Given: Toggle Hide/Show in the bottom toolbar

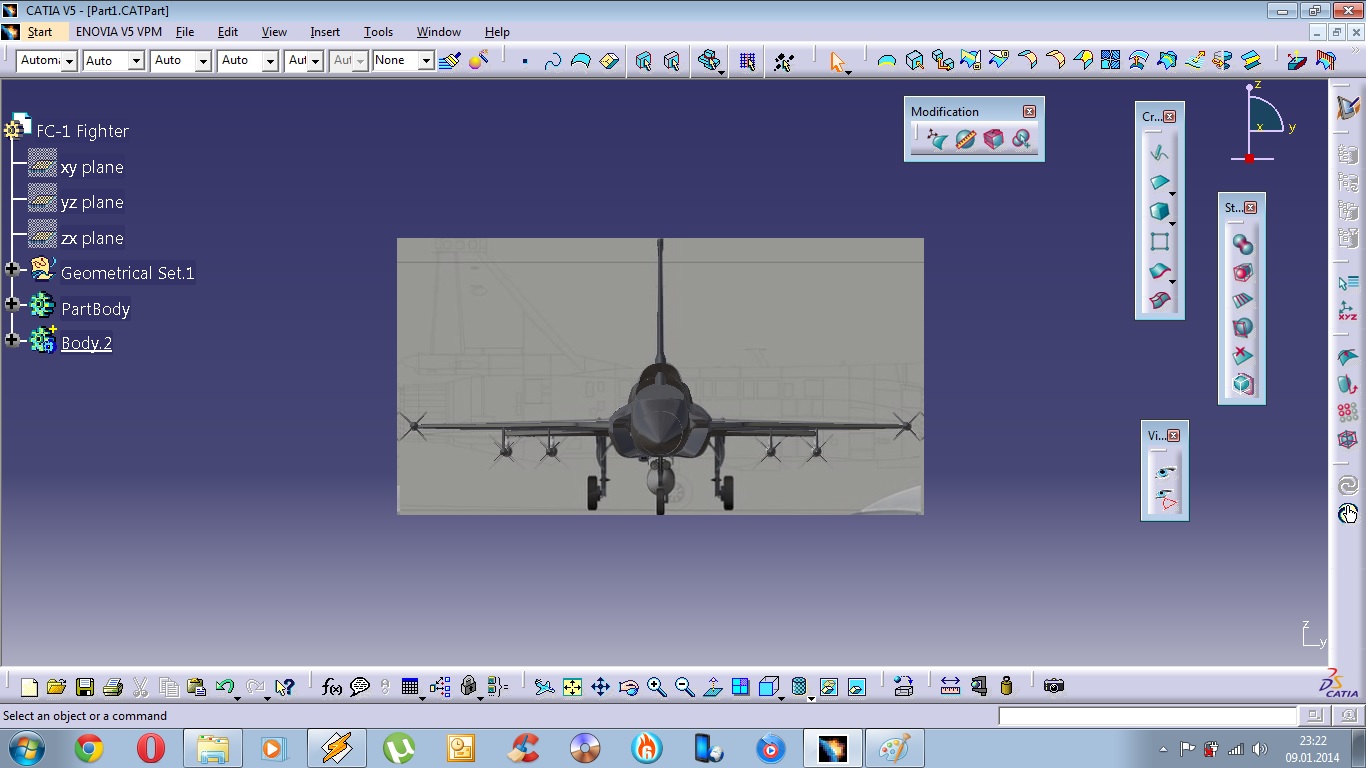Looking at the screenshot, I should coord(828,687).
